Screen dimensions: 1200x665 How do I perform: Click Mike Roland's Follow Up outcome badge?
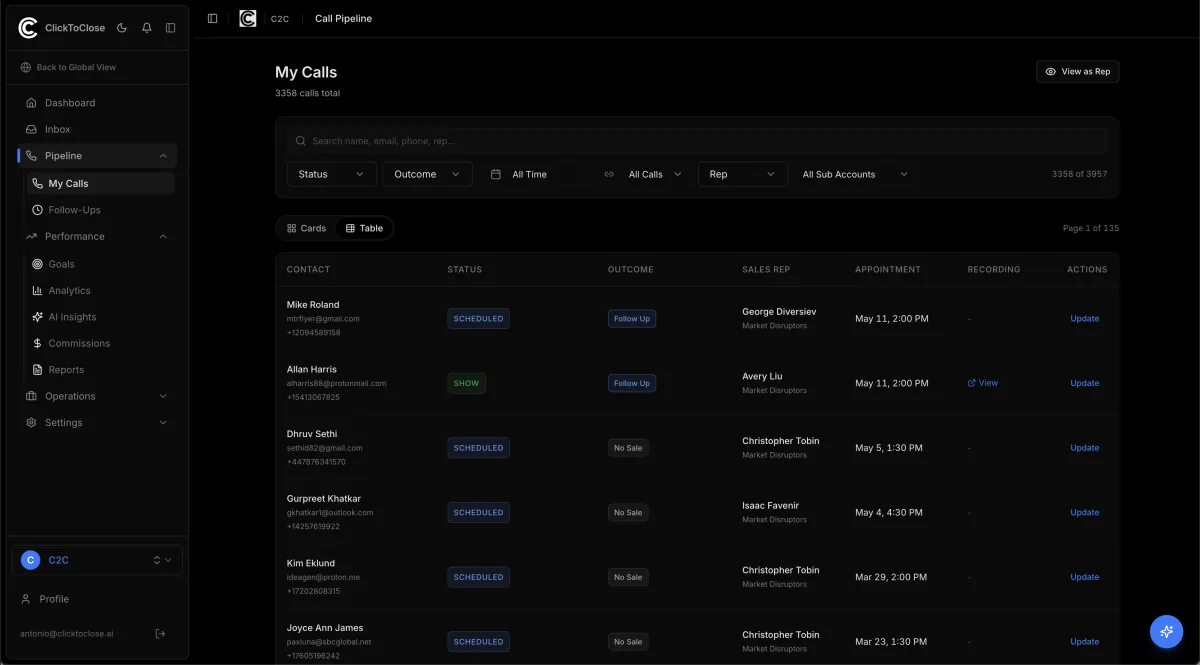tap(632, 319)
